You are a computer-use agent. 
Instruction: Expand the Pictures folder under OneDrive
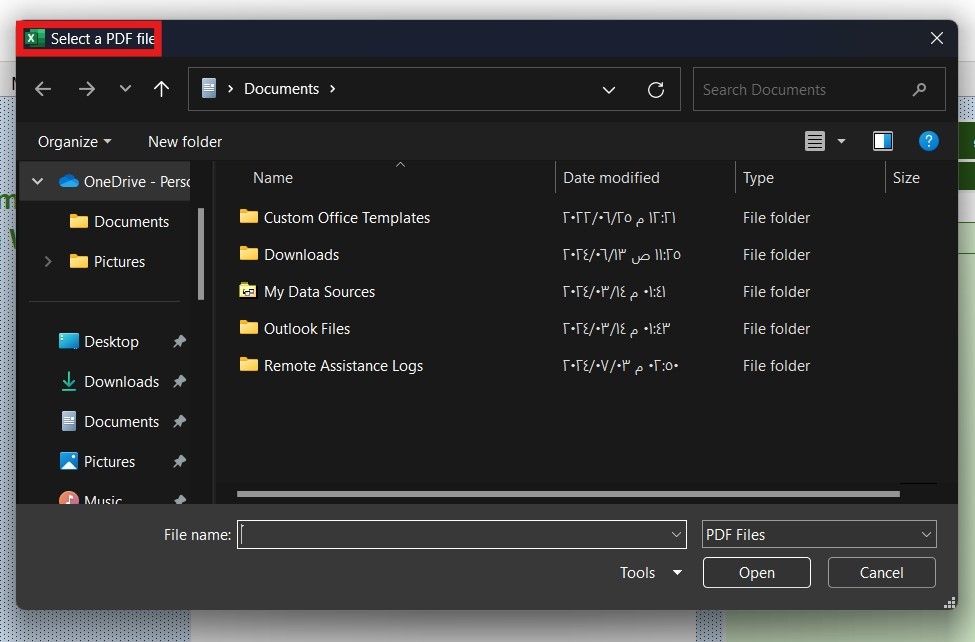[48, 261]
